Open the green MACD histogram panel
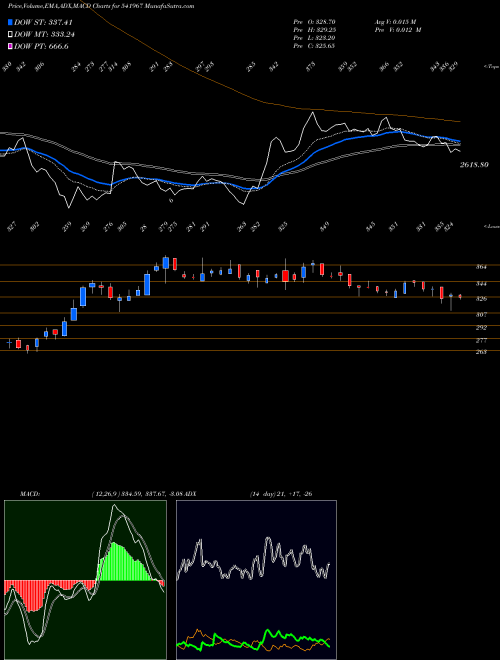Image resolution: width=500 pixels, height=660 pixels. tap(85, 580)
